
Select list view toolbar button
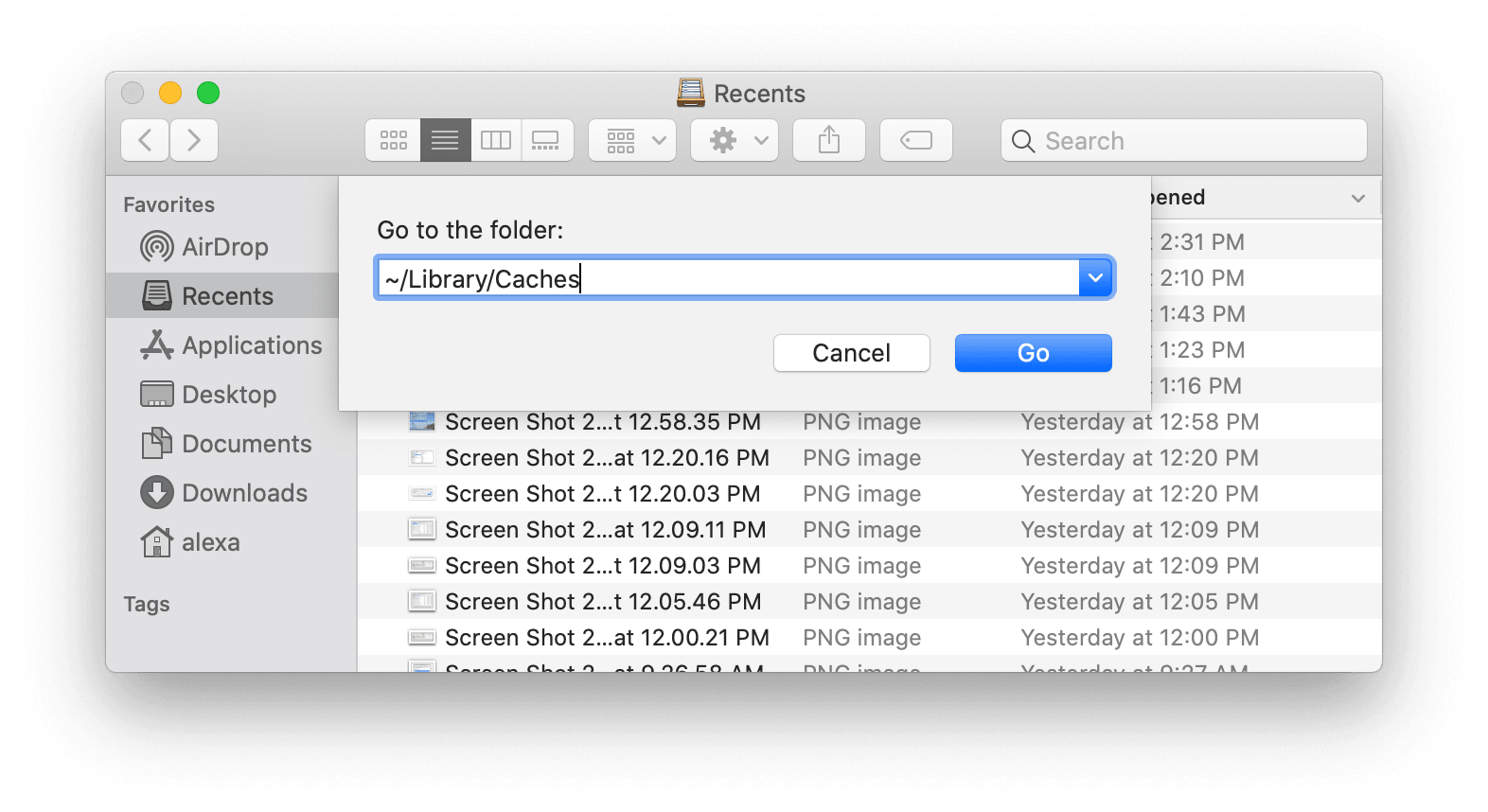(445, 141)
